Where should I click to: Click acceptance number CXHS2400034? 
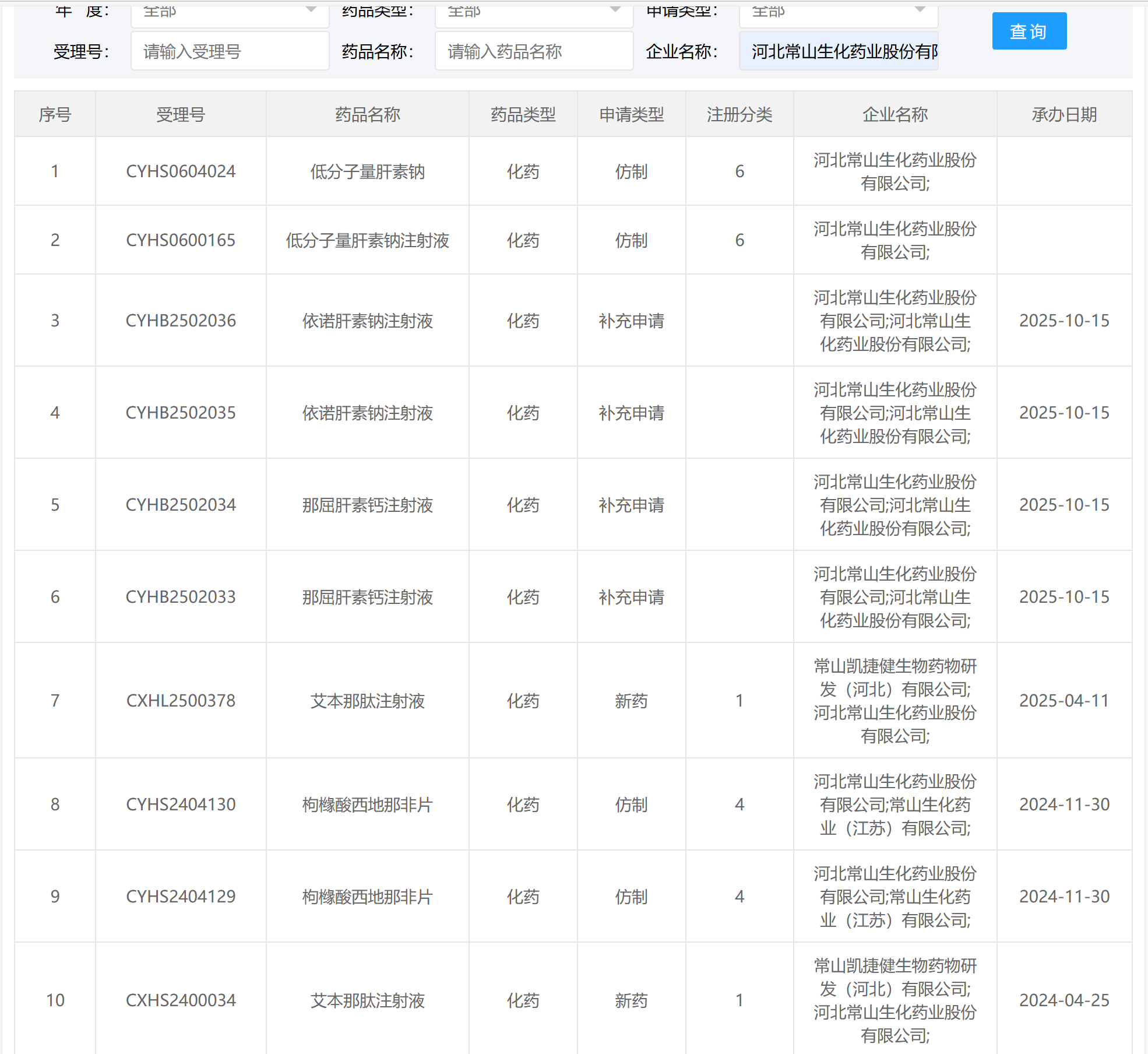181,1000
